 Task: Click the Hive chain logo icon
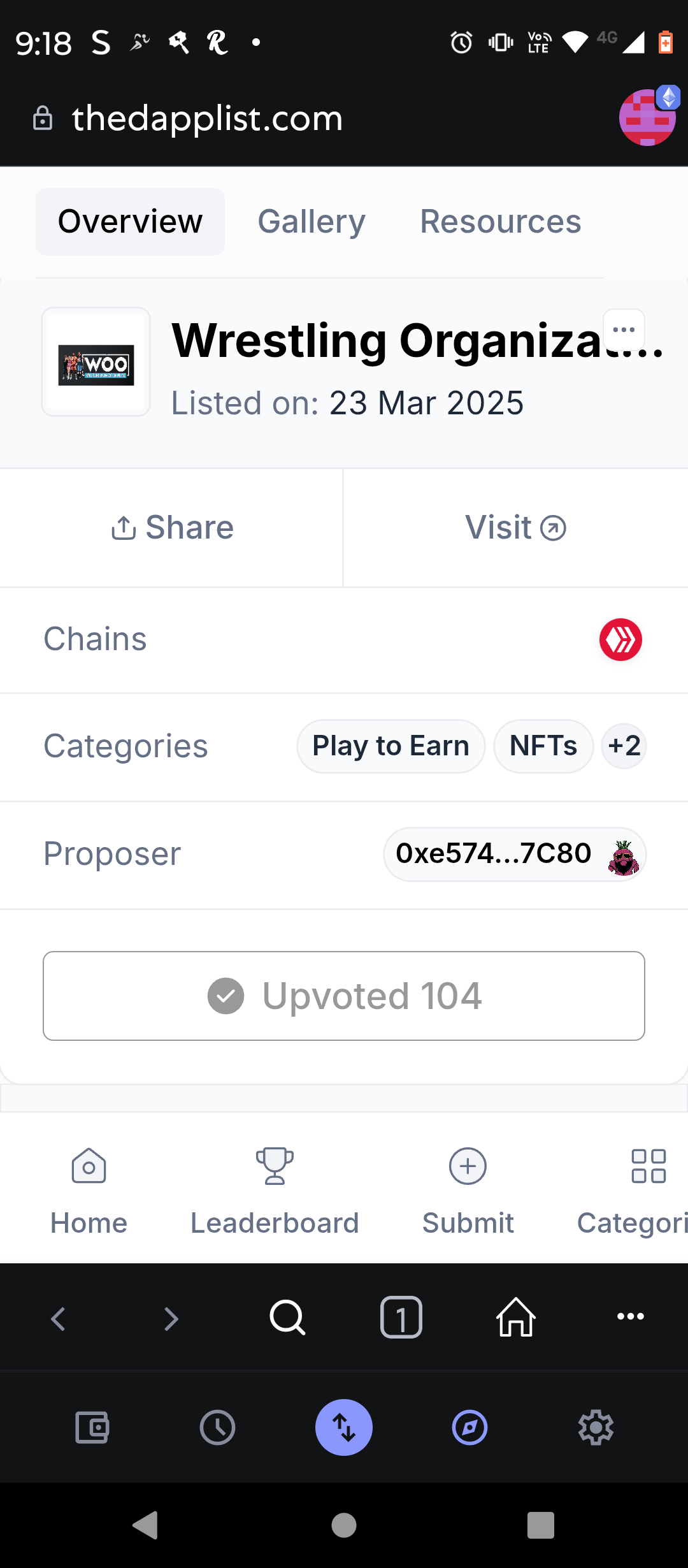620,639
